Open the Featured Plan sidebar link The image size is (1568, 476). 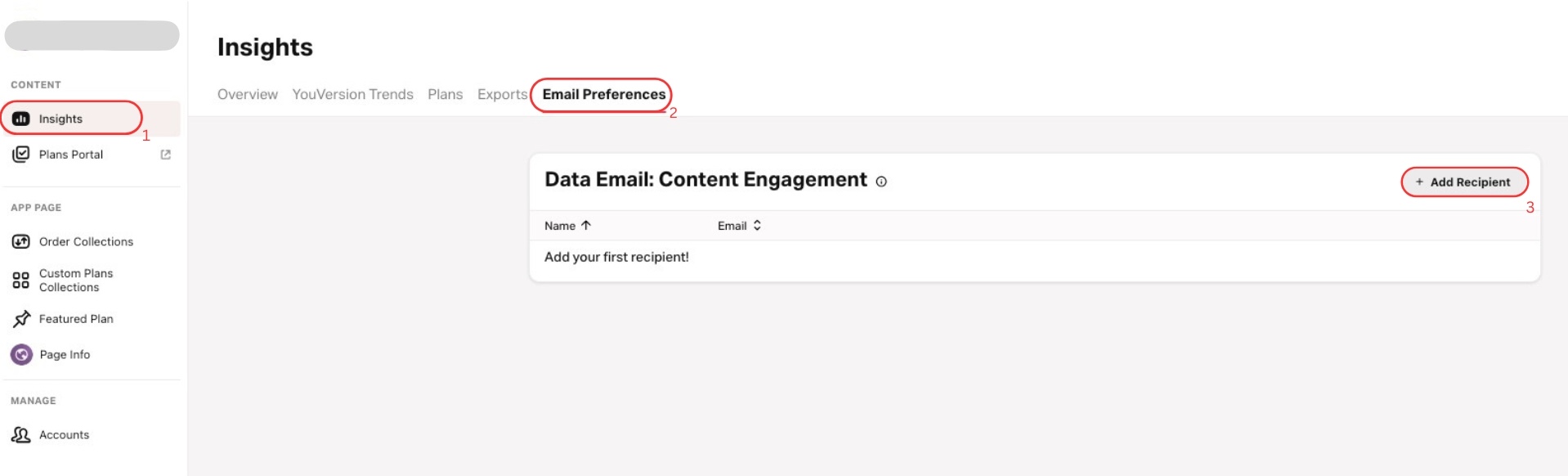click(x=76, y=319)
